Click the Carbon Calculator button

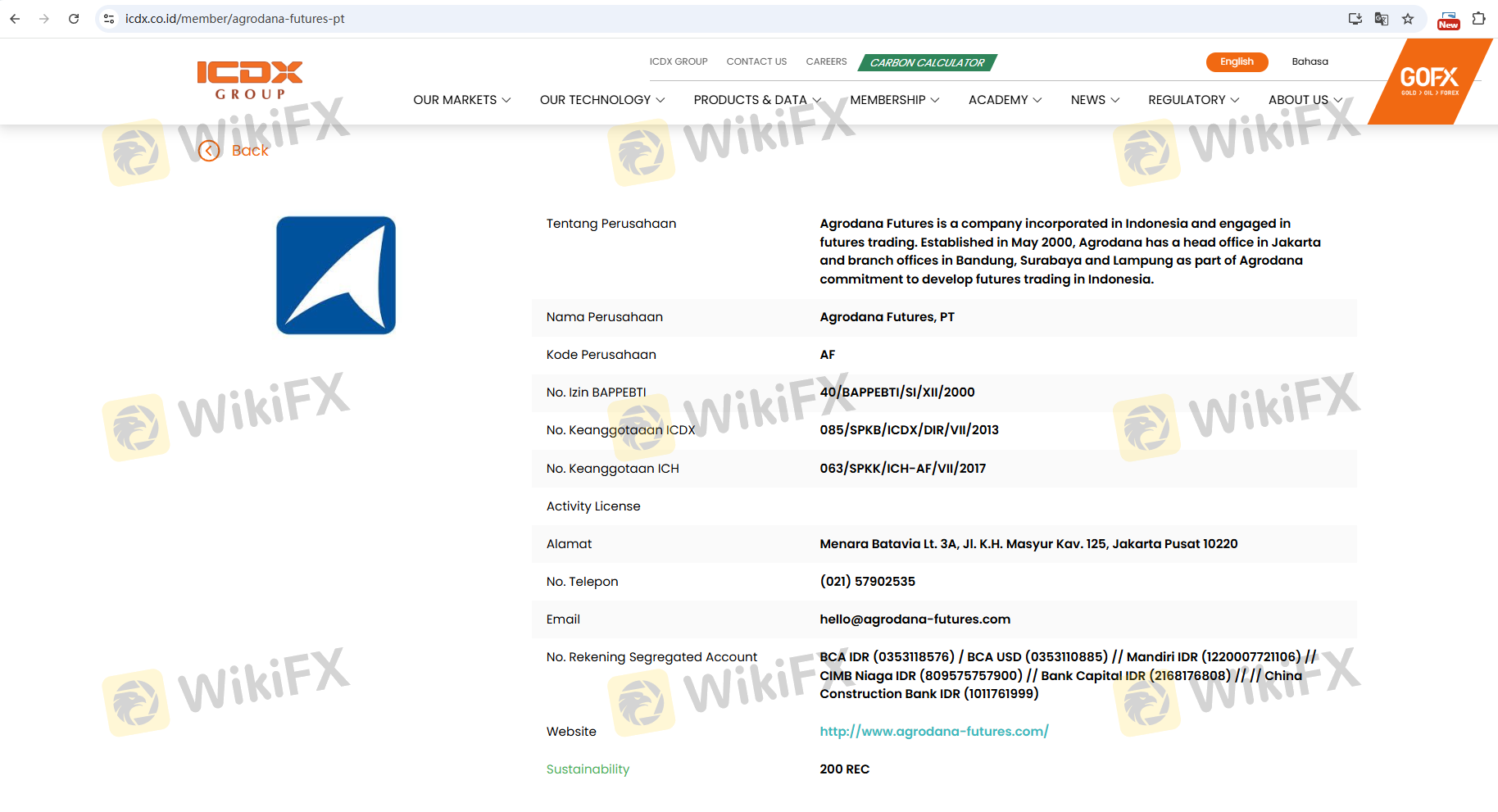click(x=927, y=62)
